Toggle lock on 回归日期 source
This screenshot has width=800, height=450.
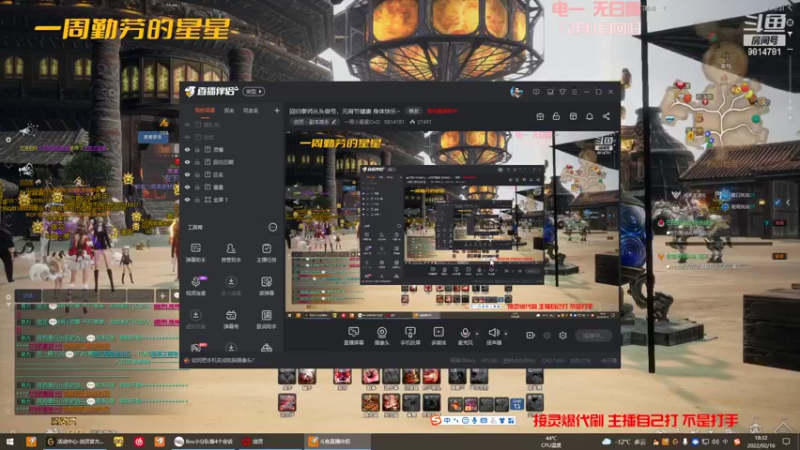[x=197, y=162]
